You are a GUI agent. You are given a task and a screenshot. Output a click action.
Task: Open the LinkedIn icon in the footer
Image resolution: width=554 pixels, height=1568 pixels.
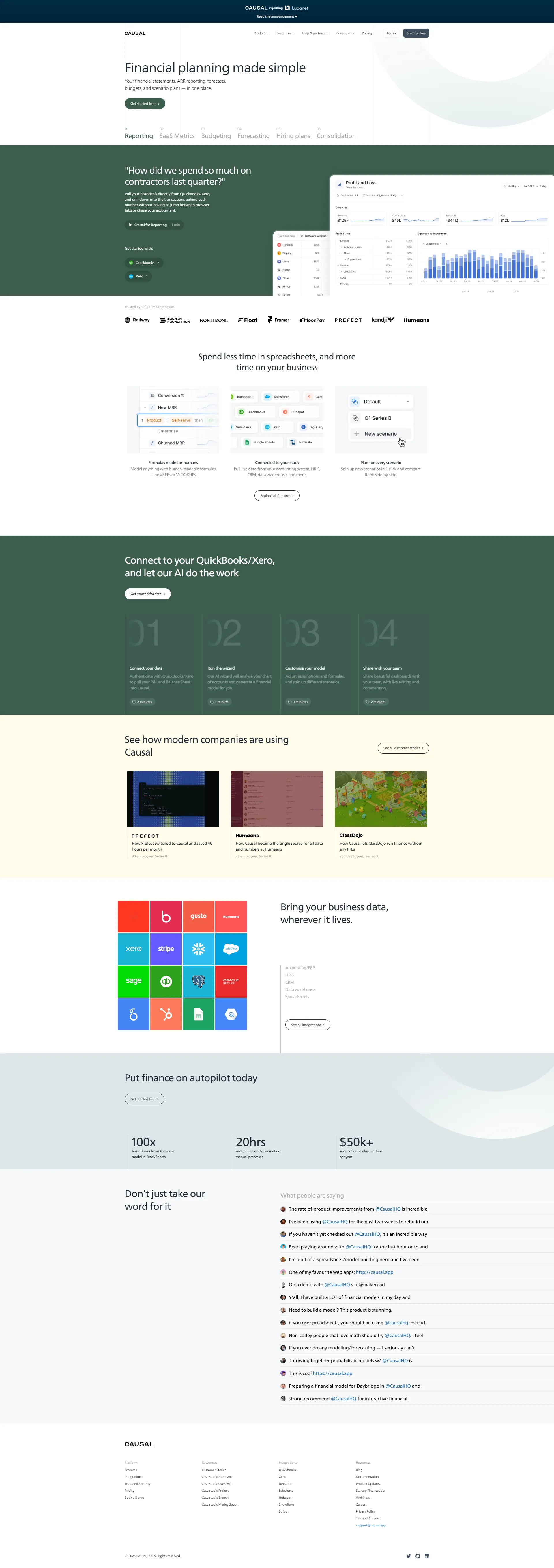click(427, 1556)
